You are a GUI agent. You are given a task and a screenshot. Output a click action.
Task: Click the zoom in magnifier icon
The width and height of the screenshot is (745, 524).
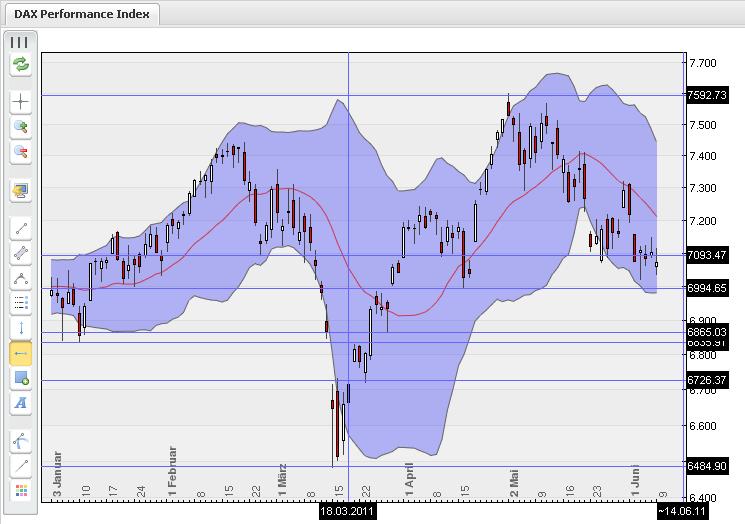coord(20,127)
